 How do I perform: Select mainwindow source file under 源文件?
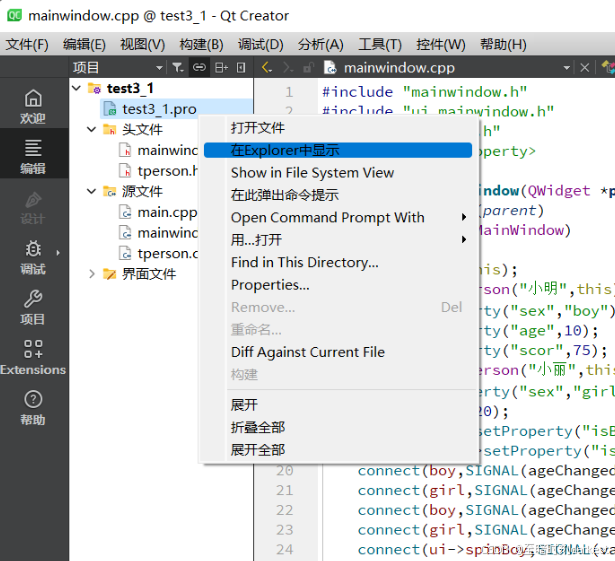[x=167, y=233]
